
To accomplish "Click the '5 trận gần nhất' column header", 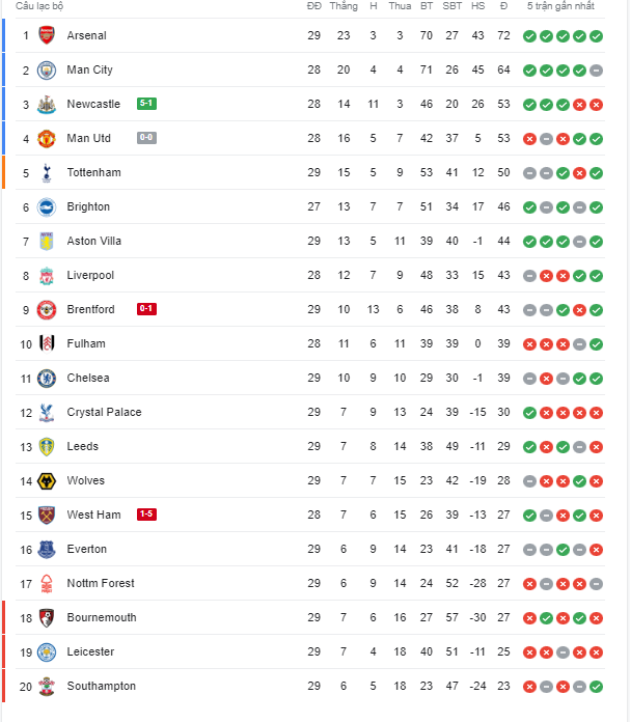I will [561, 6].
